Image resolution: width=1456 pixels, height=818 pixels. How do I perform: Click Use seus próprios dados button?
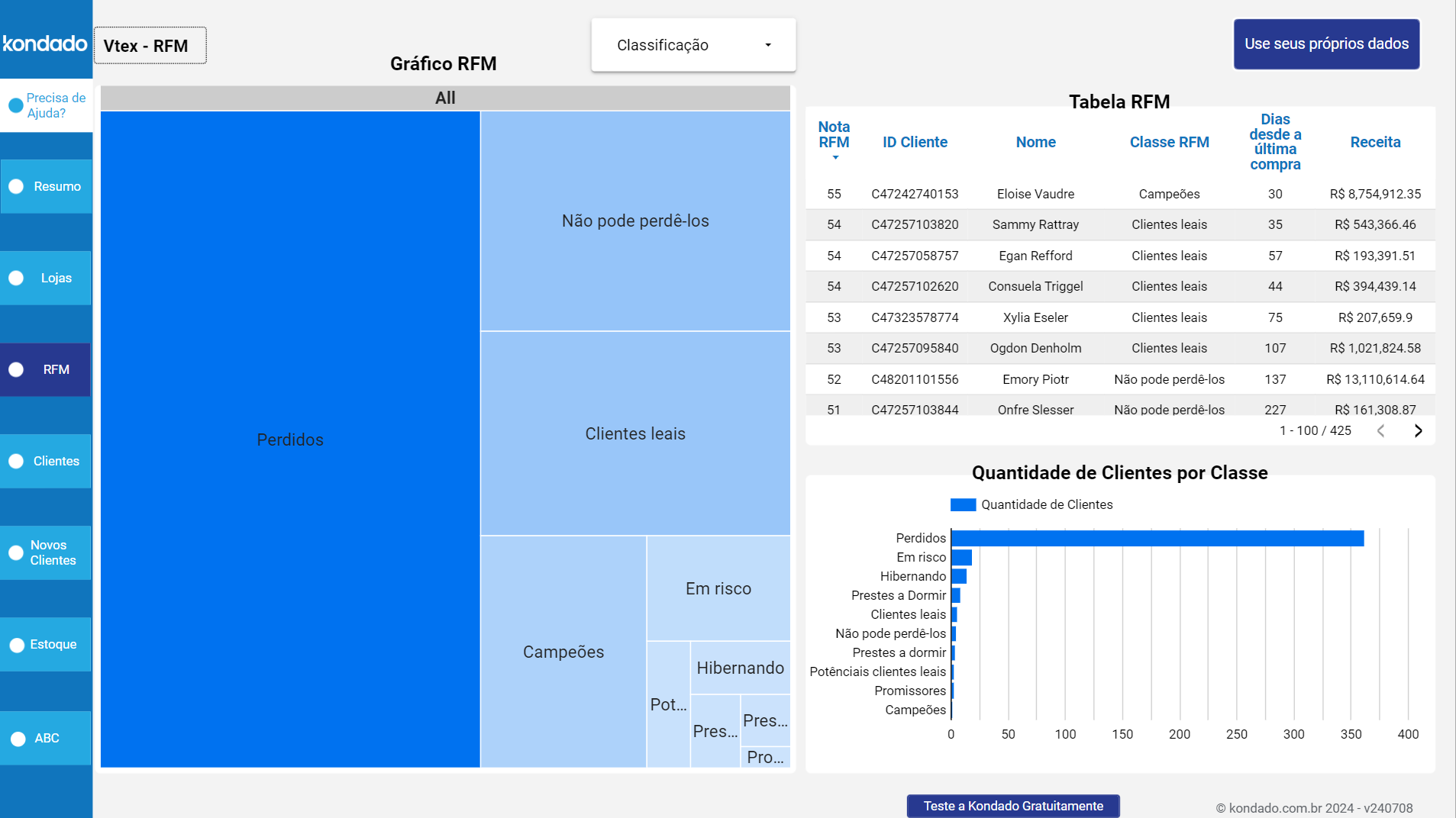point(1326,43)
